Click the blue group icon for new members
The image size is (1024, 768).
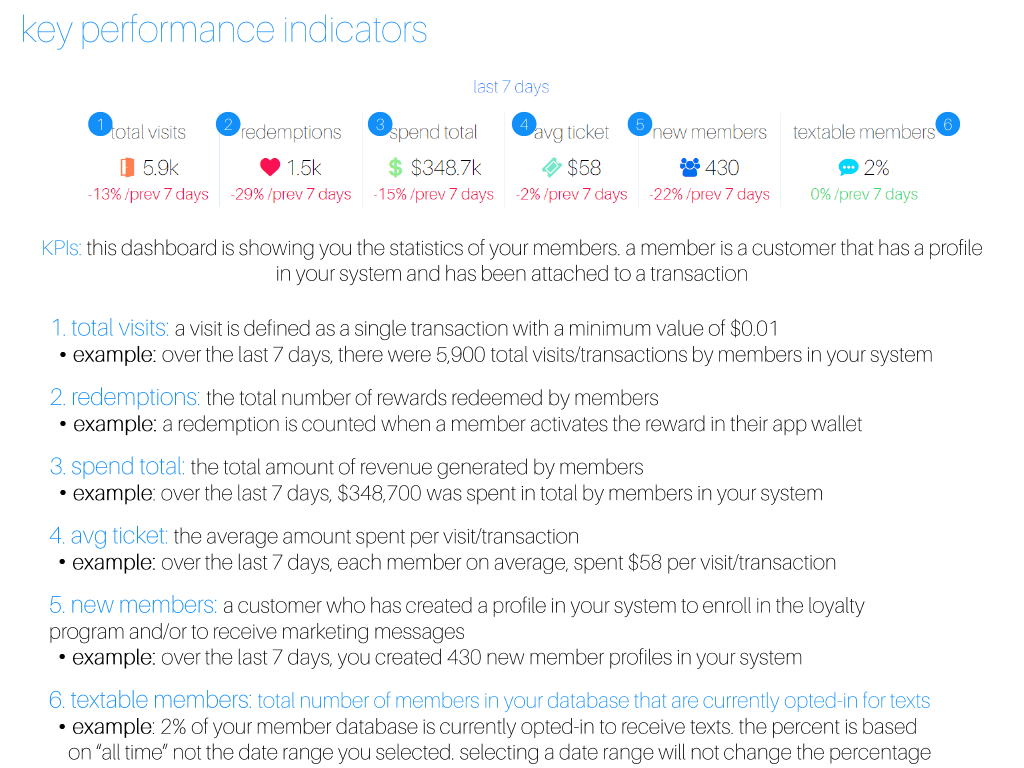click(690, 167)
